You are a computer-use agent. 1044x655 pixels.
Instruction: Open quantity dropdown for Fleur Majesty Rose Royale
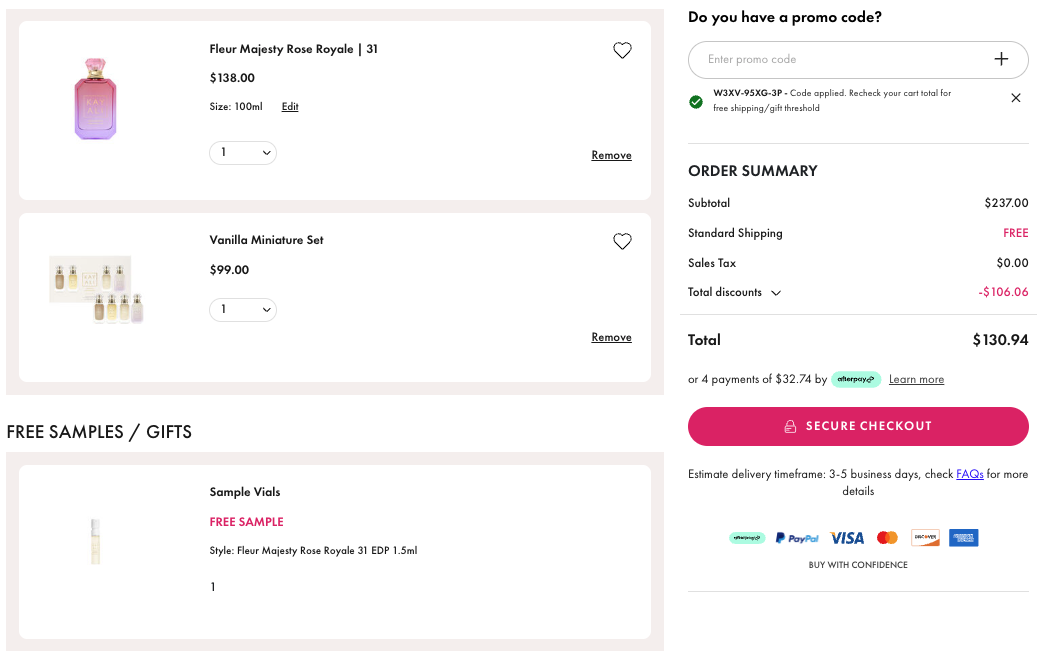pyautogui.click(x=243, y=153)
